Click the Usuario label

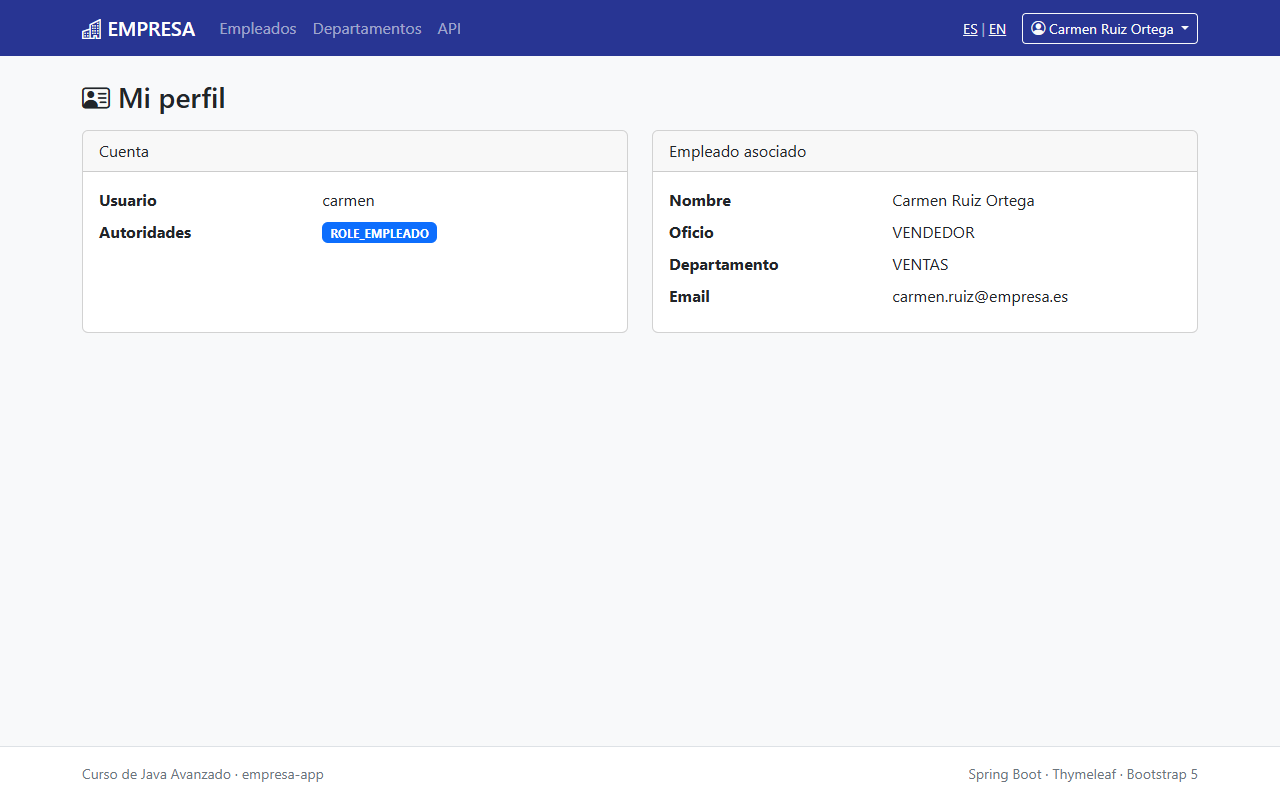(128, 201)
